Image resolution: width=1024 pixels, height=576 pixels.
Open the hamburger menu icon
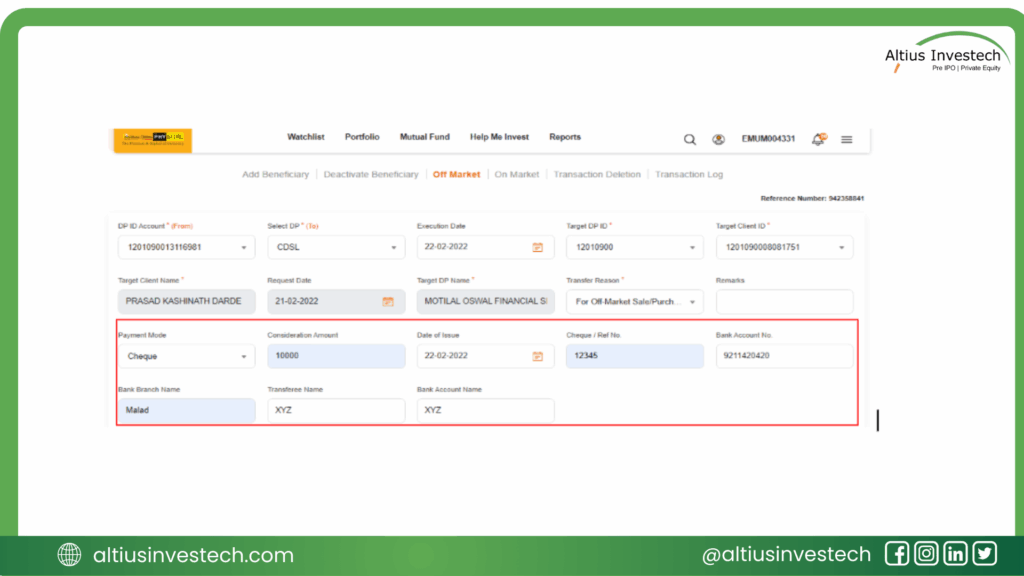pyautogui.click(x=847, y=139)
